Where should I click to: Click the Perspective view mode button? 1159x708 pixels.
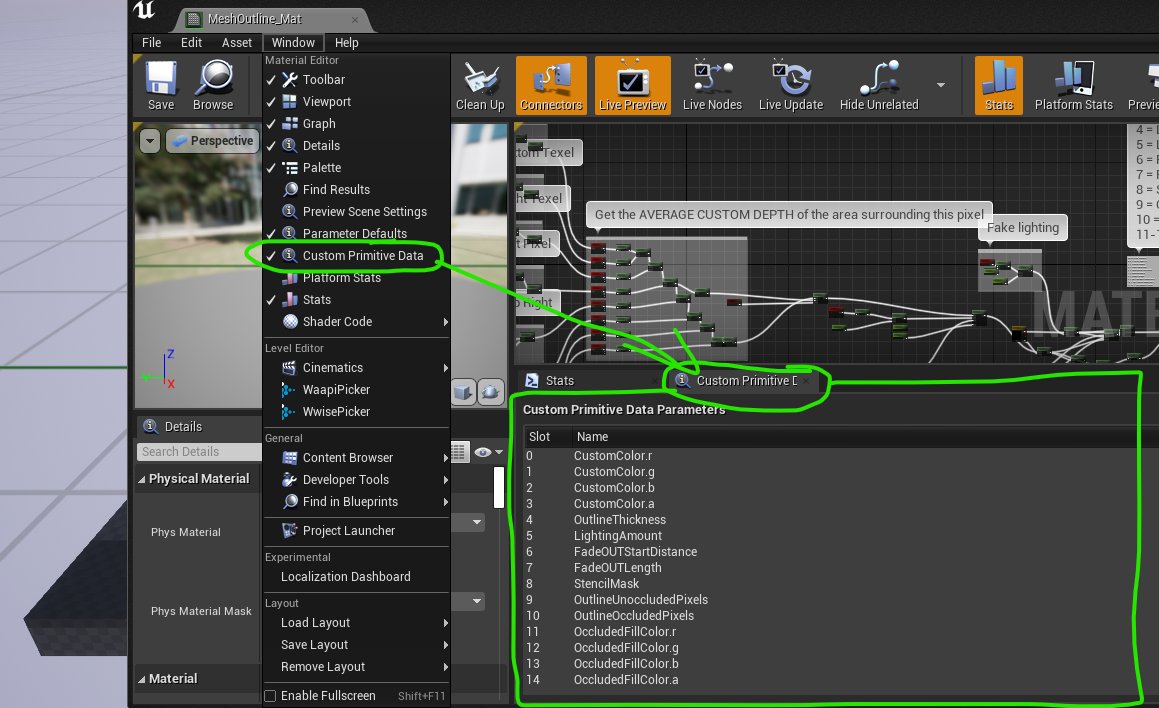pos(212,140)
